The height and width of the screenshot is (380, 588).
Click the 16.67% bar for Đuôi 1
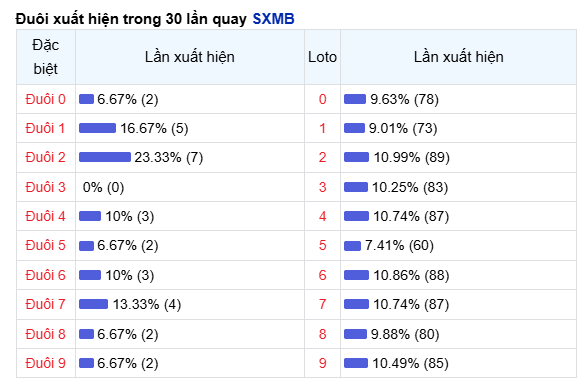pyautogui.click(x=98, y=128)
